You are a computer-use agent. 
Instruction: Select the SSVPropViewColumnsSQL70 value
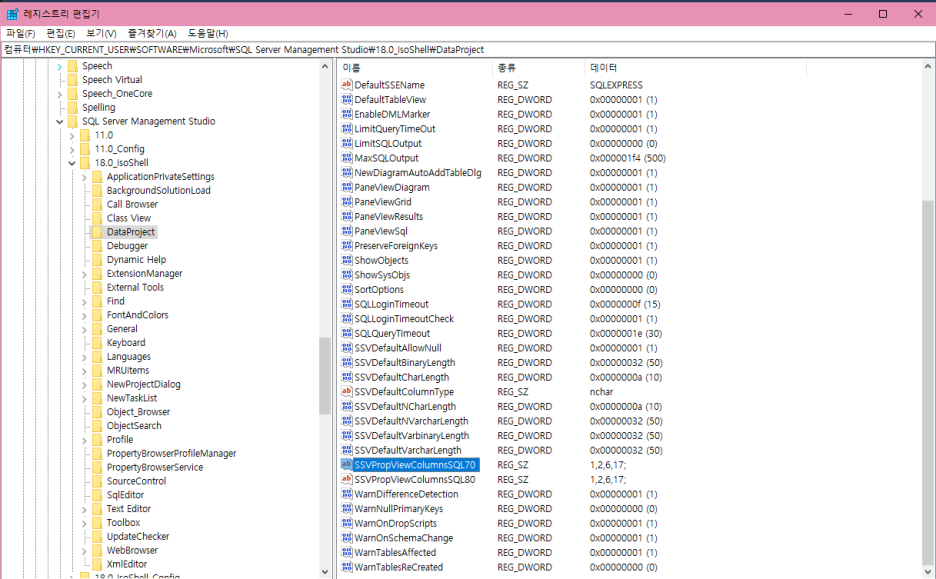coord(415,464)
